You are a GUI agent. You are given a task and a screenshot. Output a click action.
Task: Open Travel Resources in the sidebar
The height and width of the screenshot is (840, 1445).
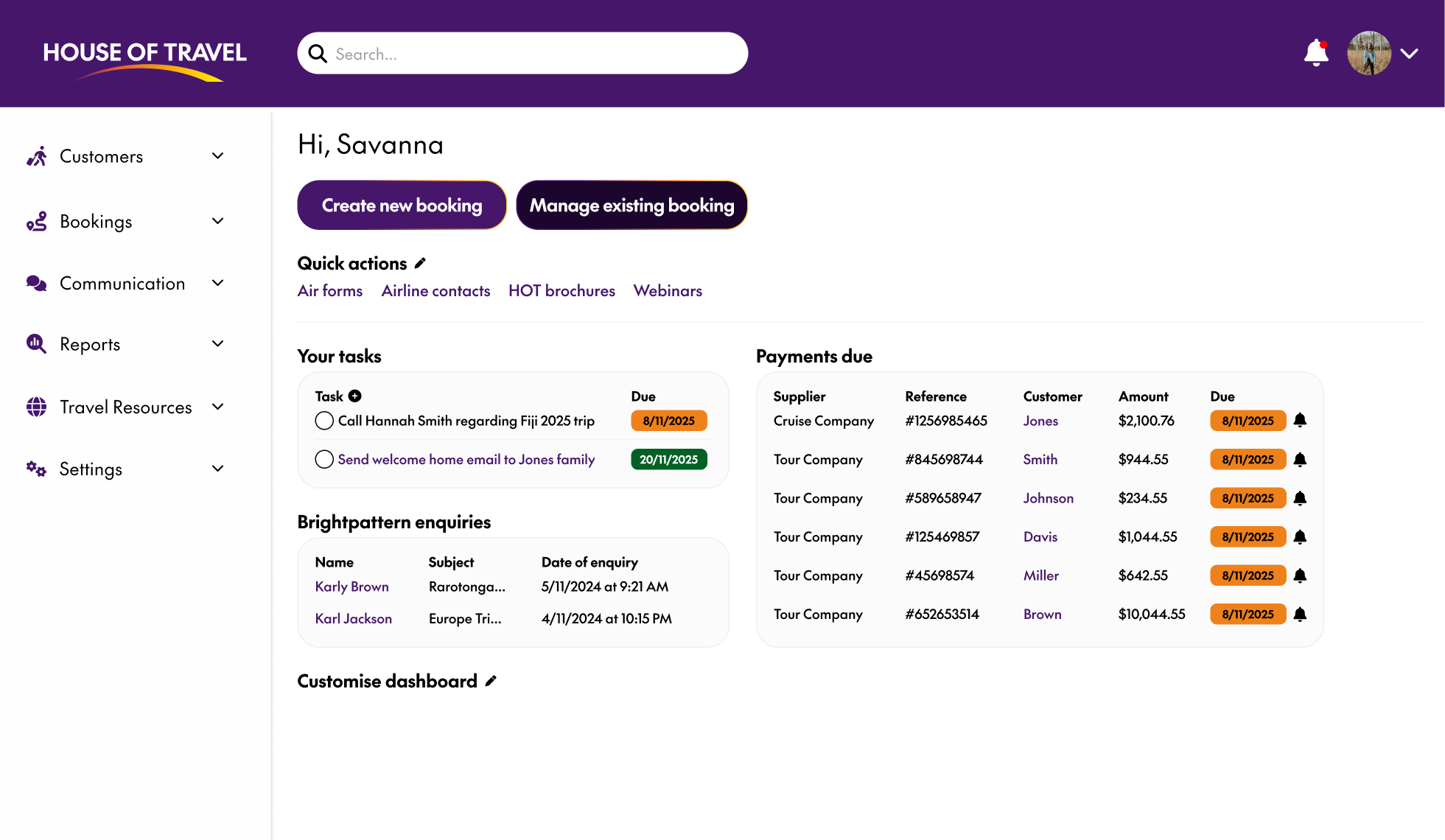click(126, 407)
